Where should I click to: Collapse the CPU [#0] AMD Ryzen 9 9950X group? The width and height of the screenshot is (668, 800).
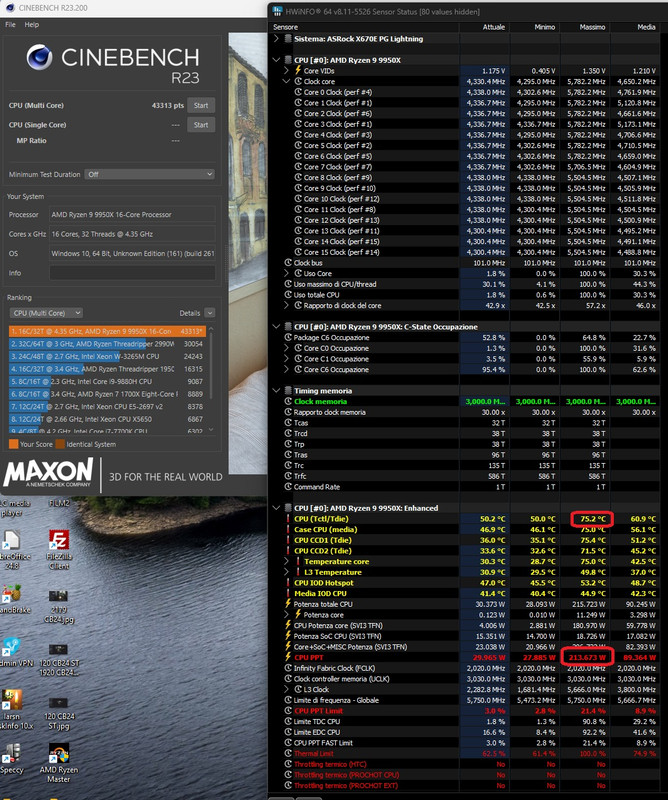(276, 60)
